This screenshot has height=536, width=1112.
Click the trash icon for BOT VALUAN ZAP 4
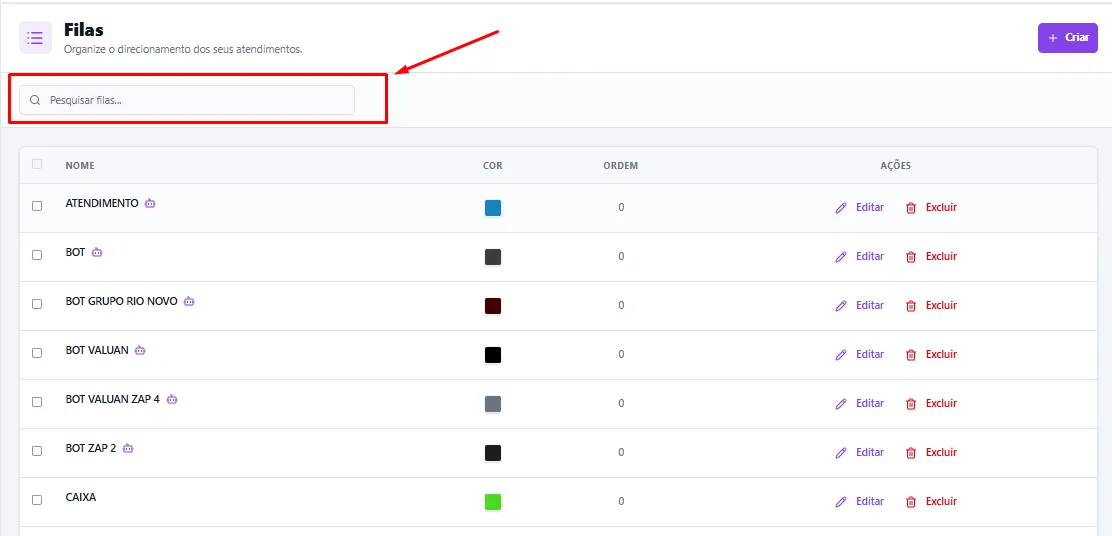coord(911,403)
